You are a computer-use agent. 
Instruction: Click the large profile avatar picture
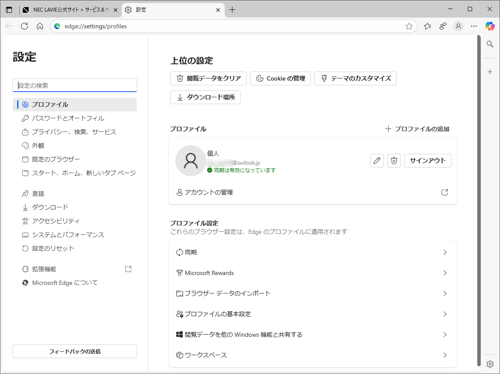click(x=191, y=161)
